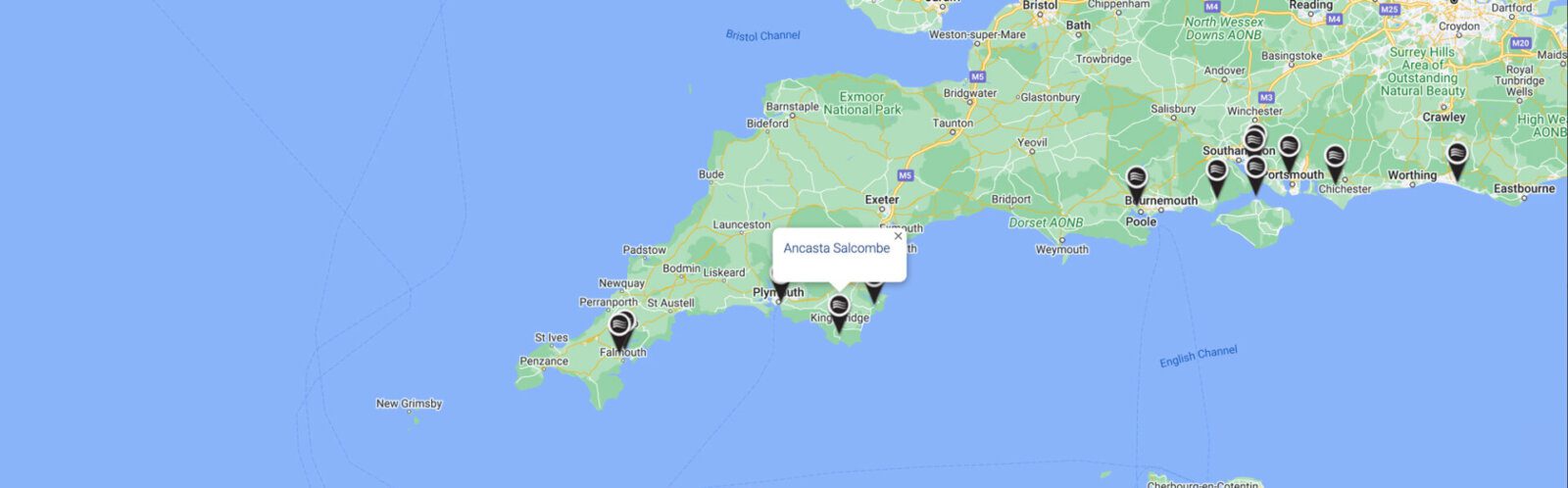1568x488 pixels.
Task: Select the map marker over Kingsbridge
Action: point(839,314)
